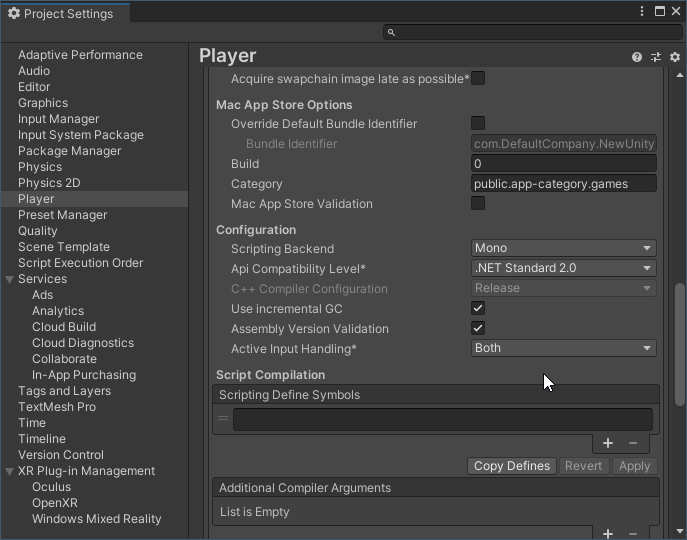The image size is (687, 540).
Task: Open the Active Input Handling dropdown
Action: pyautogui.click(x=563, y=348)
